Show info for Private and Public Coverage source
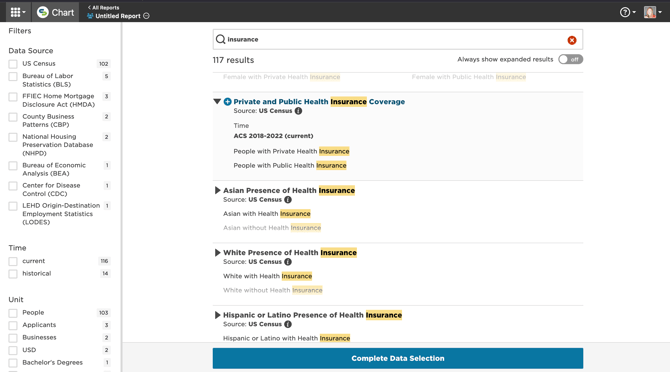Image resolution: width=670 pixels, height=372 pixels. 298,111
